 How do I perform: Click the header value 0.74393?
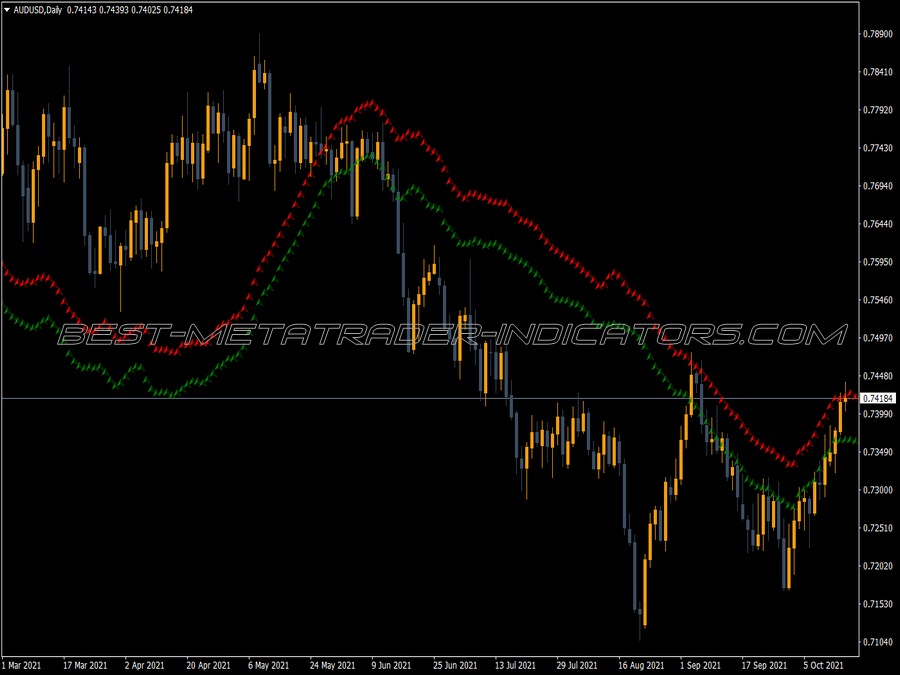[x=114, y=10]
